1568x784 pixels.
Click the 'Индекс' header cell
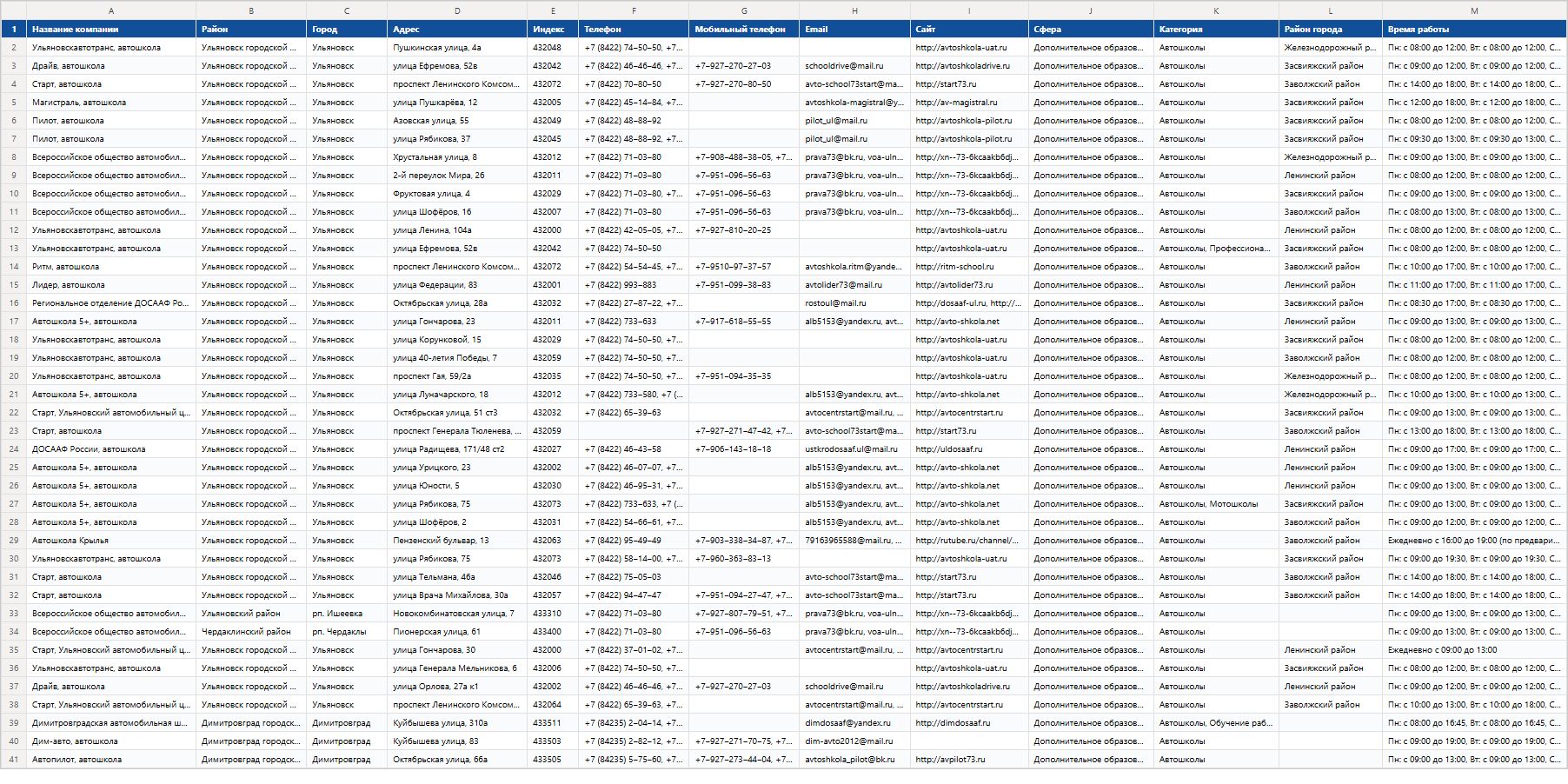pos(553,29)
